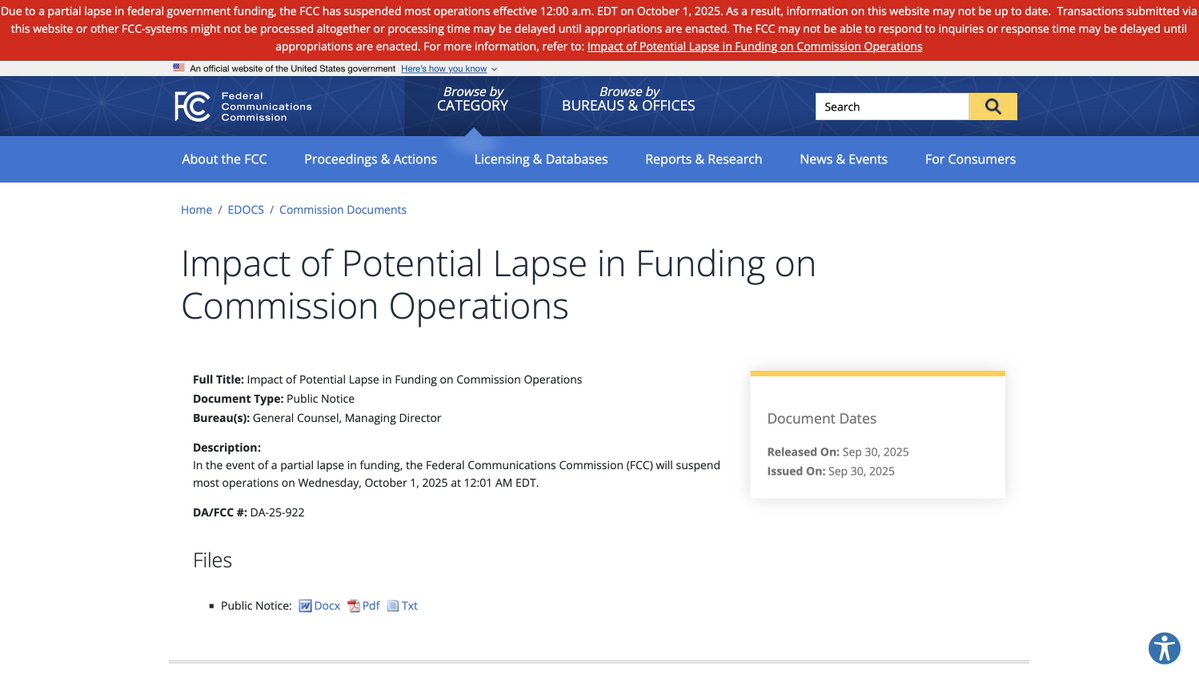Image resolution: width=1199 pixels, height=679 pixels.
Task: Focus the Search input field
Action: (x=892, y=106)
